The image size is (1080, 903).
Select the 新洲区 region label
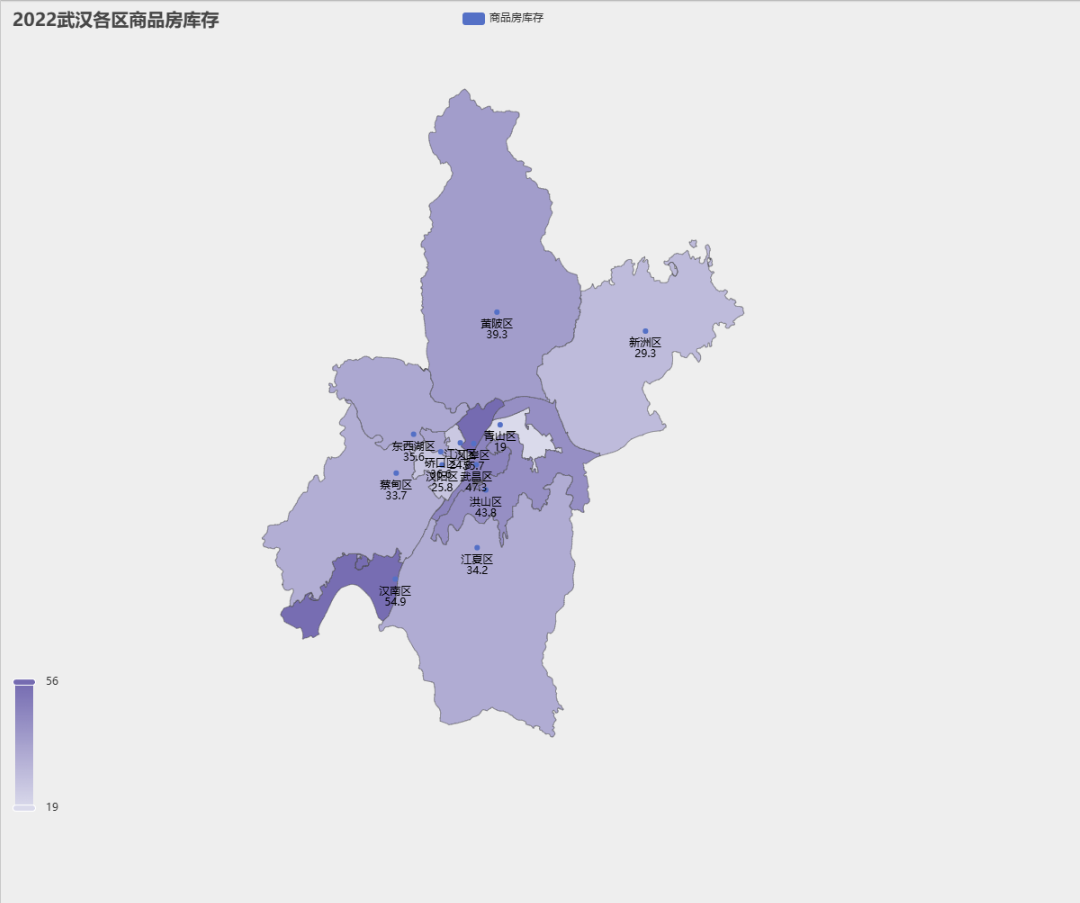click(645, 342)
